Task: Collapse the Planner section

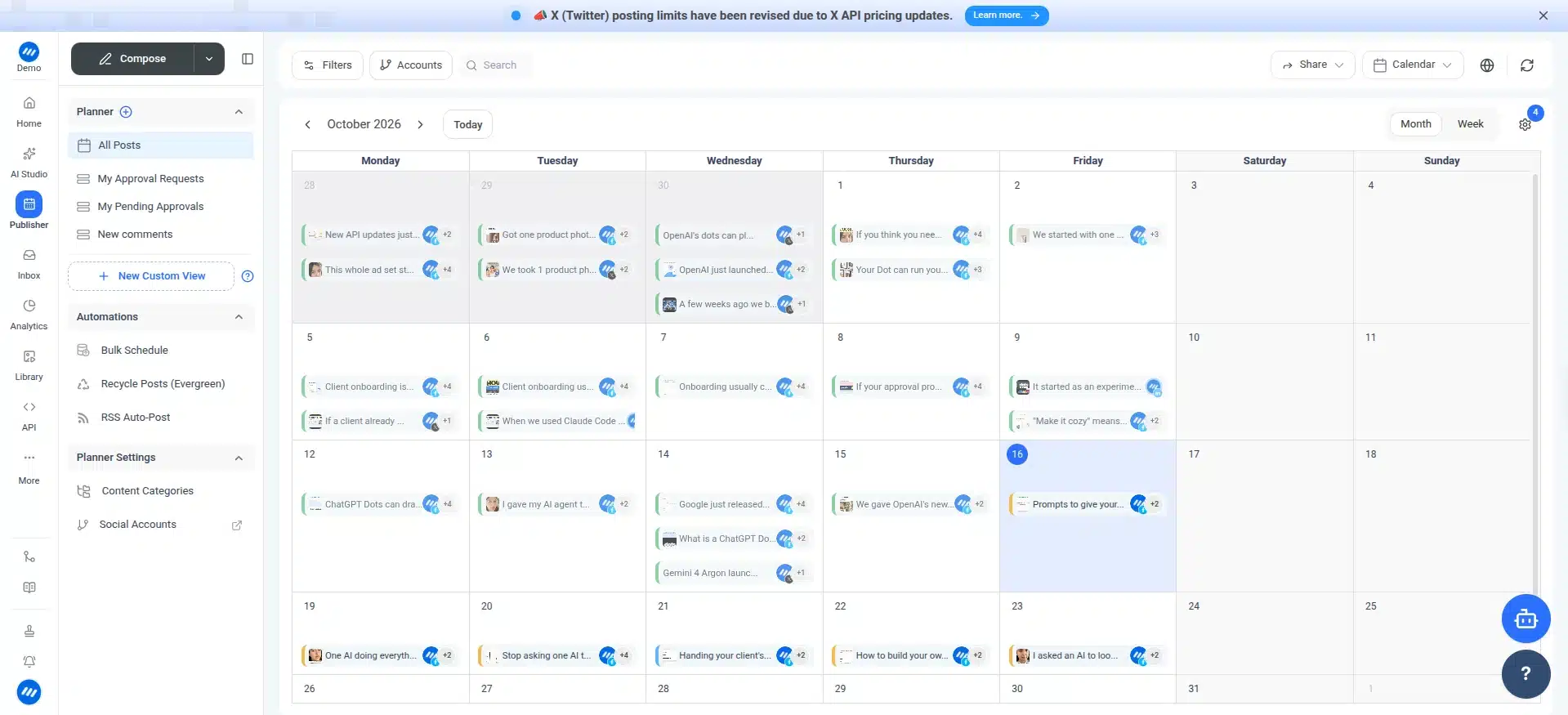Action: pyautogui.click(x=239, y=112)
